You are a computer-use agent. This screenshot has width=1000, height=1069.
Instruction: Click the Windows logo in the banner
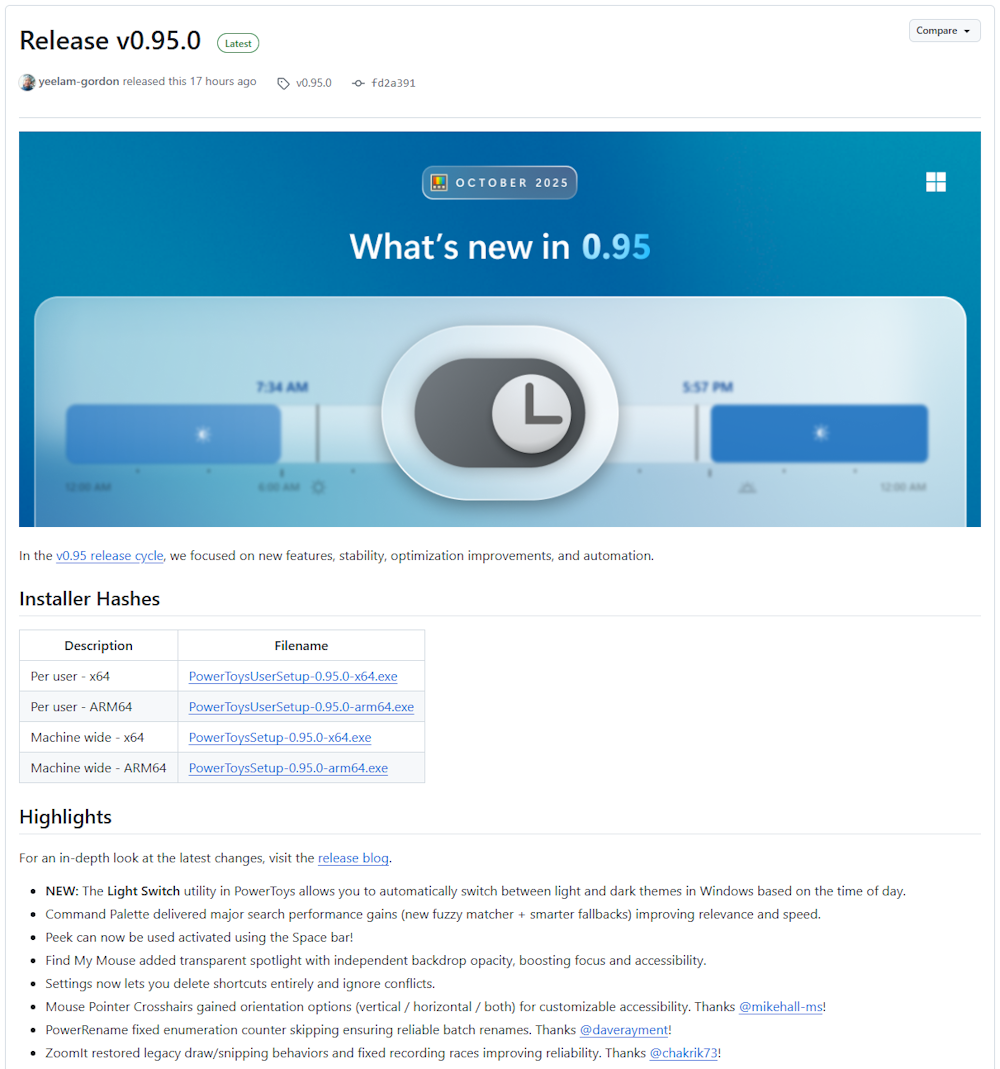935,182
